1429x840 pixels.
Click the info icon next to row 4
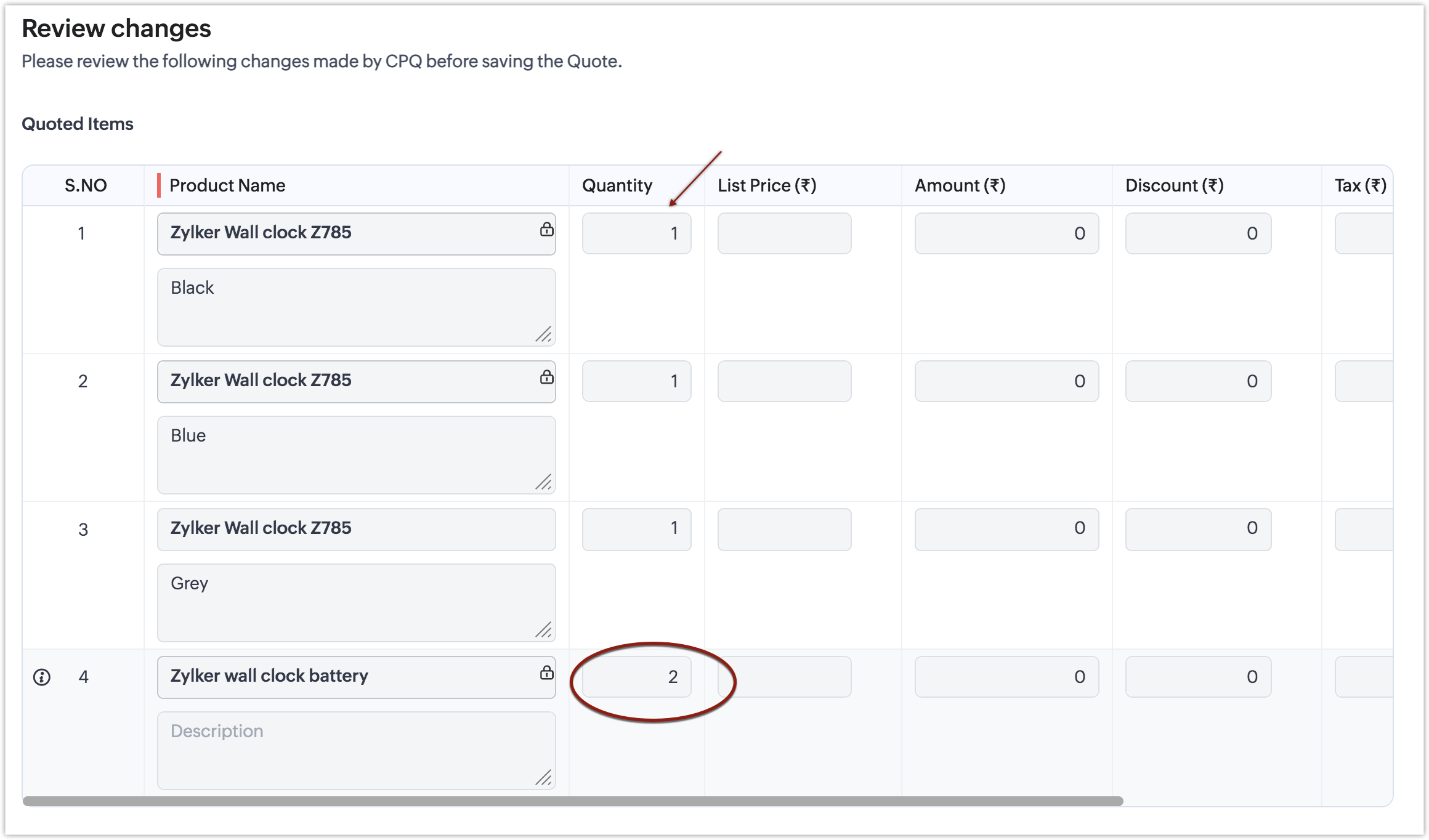42,677
